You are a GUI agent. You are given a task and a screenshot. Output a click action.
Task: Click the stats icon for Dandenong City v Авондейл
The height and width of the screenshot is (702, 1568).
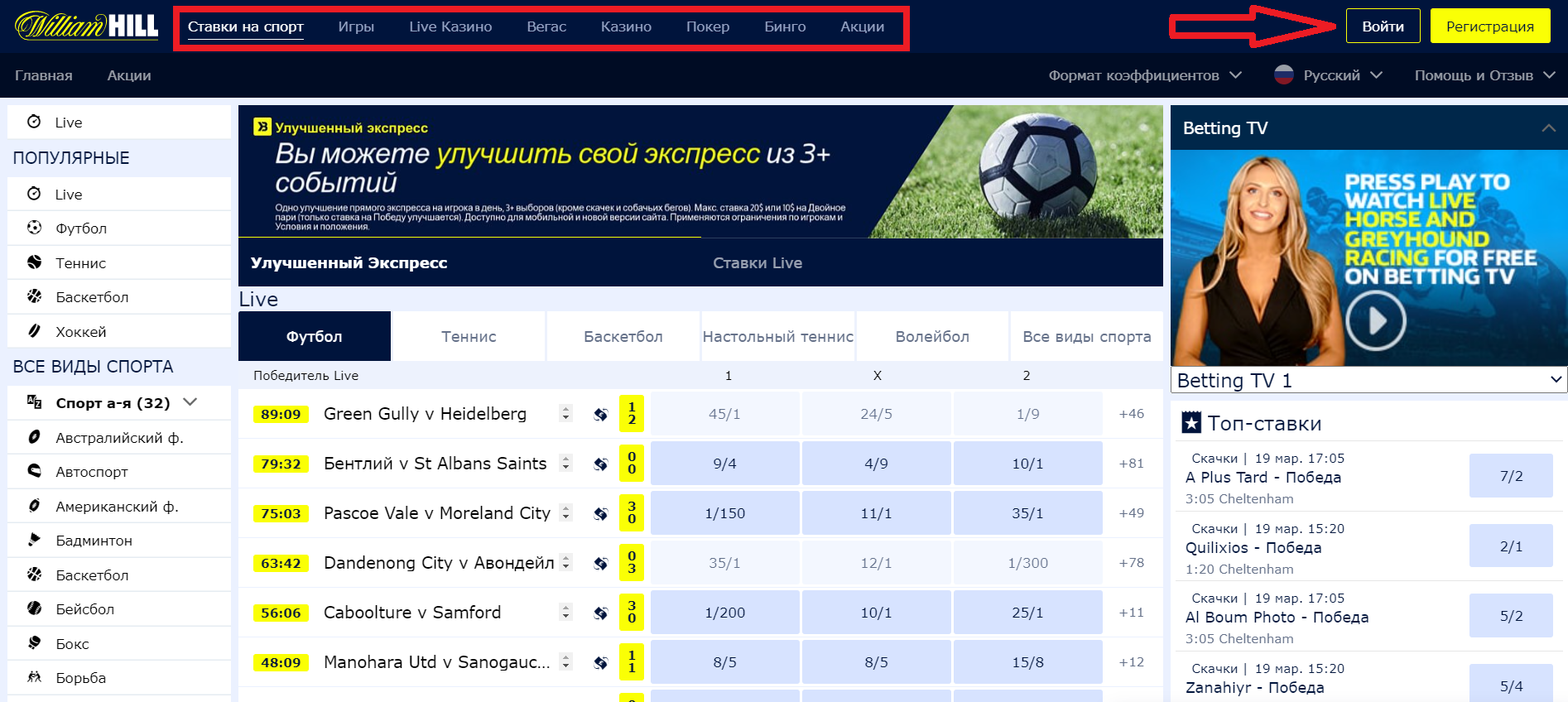coord(601,563)
